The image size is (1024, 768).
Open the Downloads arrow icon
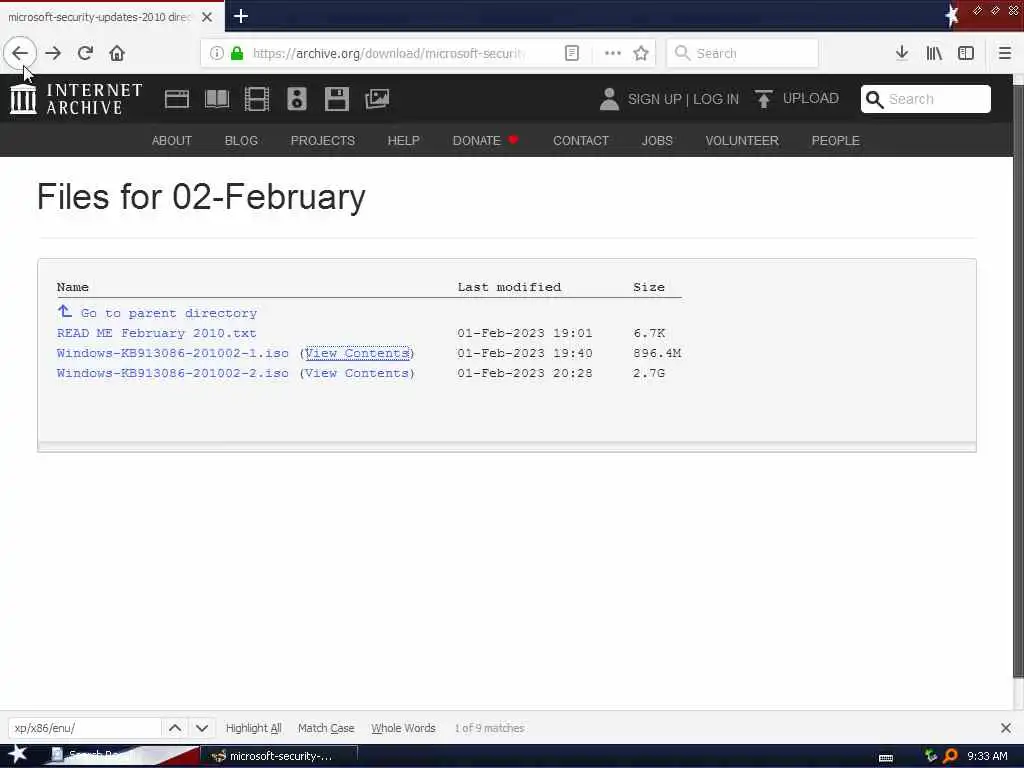tap(902, 54)
